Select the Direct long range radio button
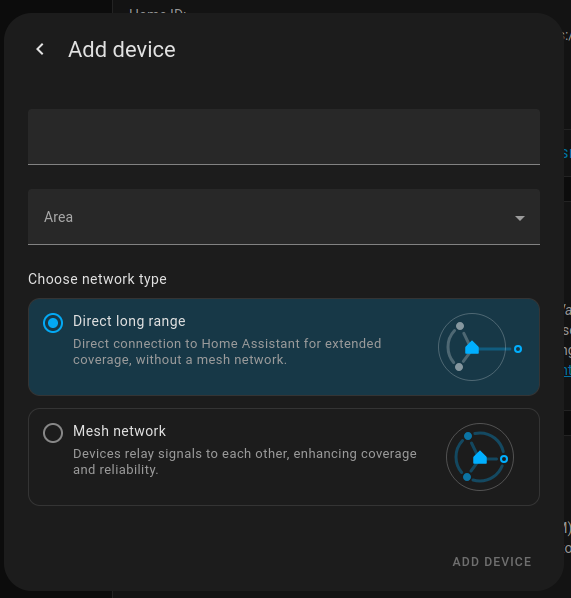The height and width of the screenshot is (598, 571). pos(53,323)
